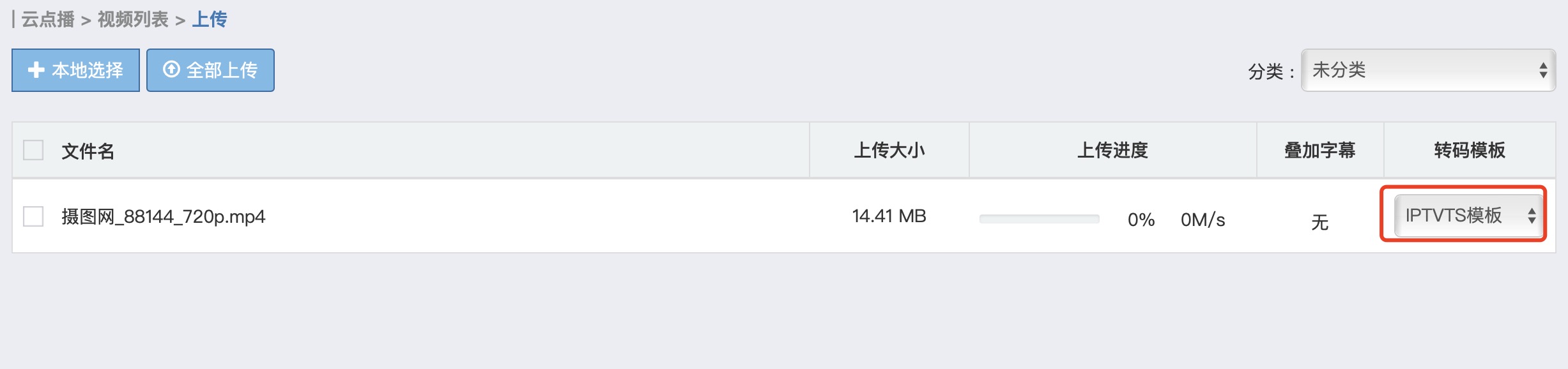
Task: Click the 叠加字幕 column header
Action: click(x=1319, y=151)
